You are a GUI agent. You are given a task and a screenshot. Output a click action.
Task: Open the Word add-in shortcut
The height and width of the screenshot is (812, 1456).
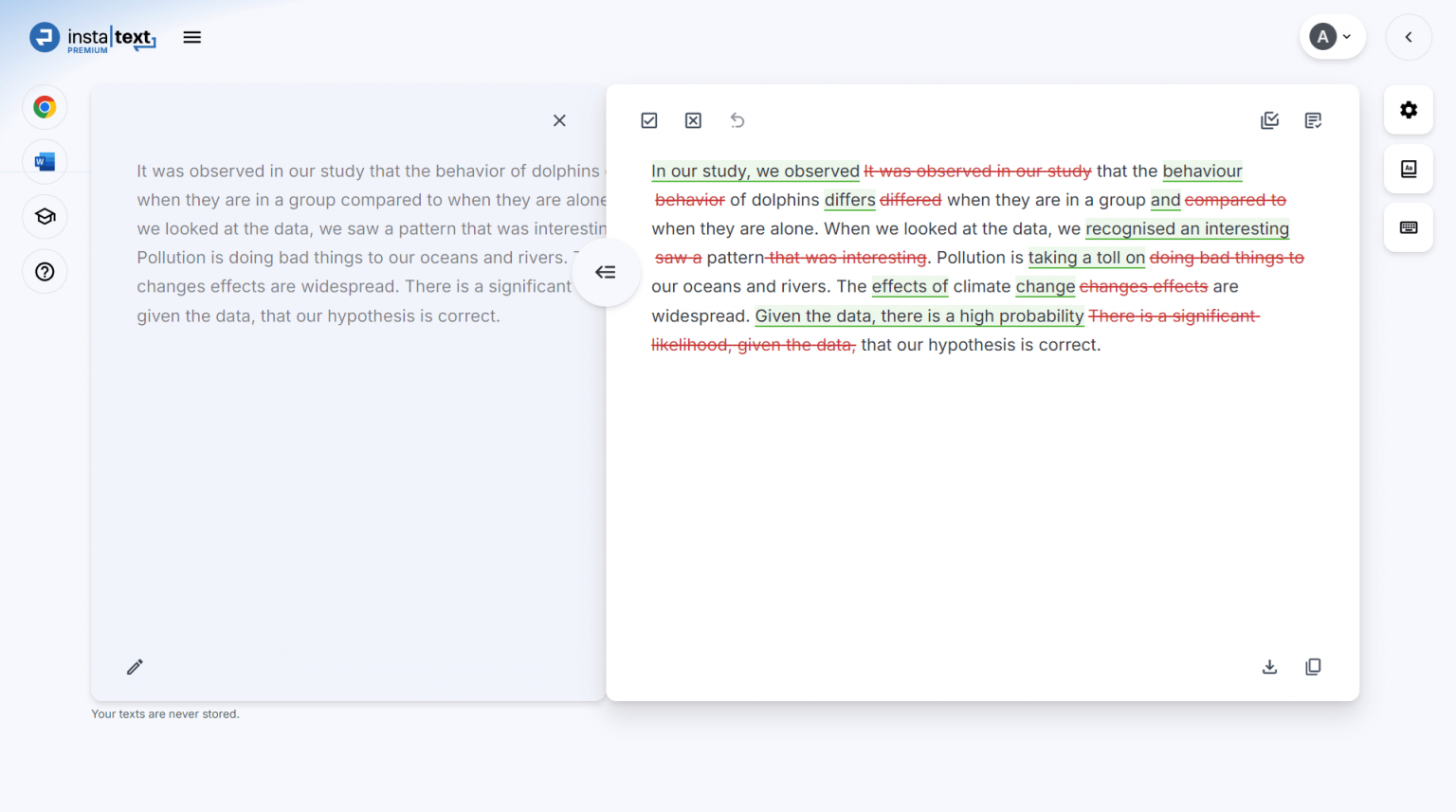click(x=44, y=161)
